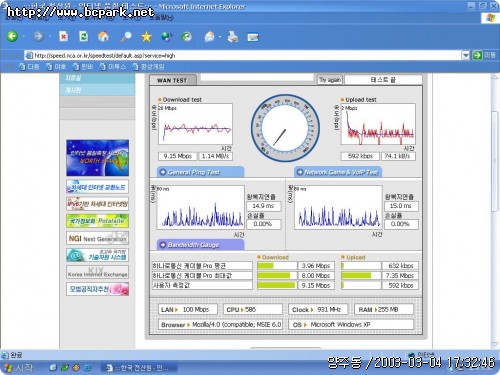The height and width of the screenshot is (375, 500).
Task: Click the OS Microsoft Windows XP box
Action: click(x=351, y=325)
